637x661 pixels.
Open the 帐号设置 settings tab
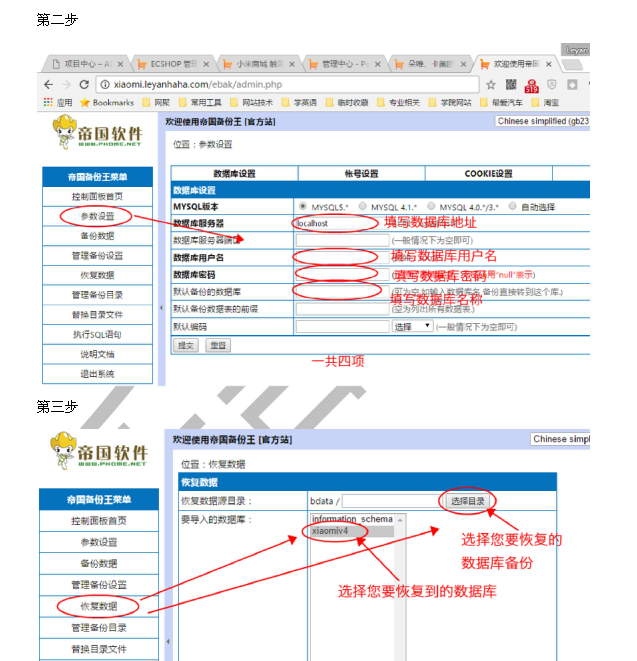coord(361,173)
